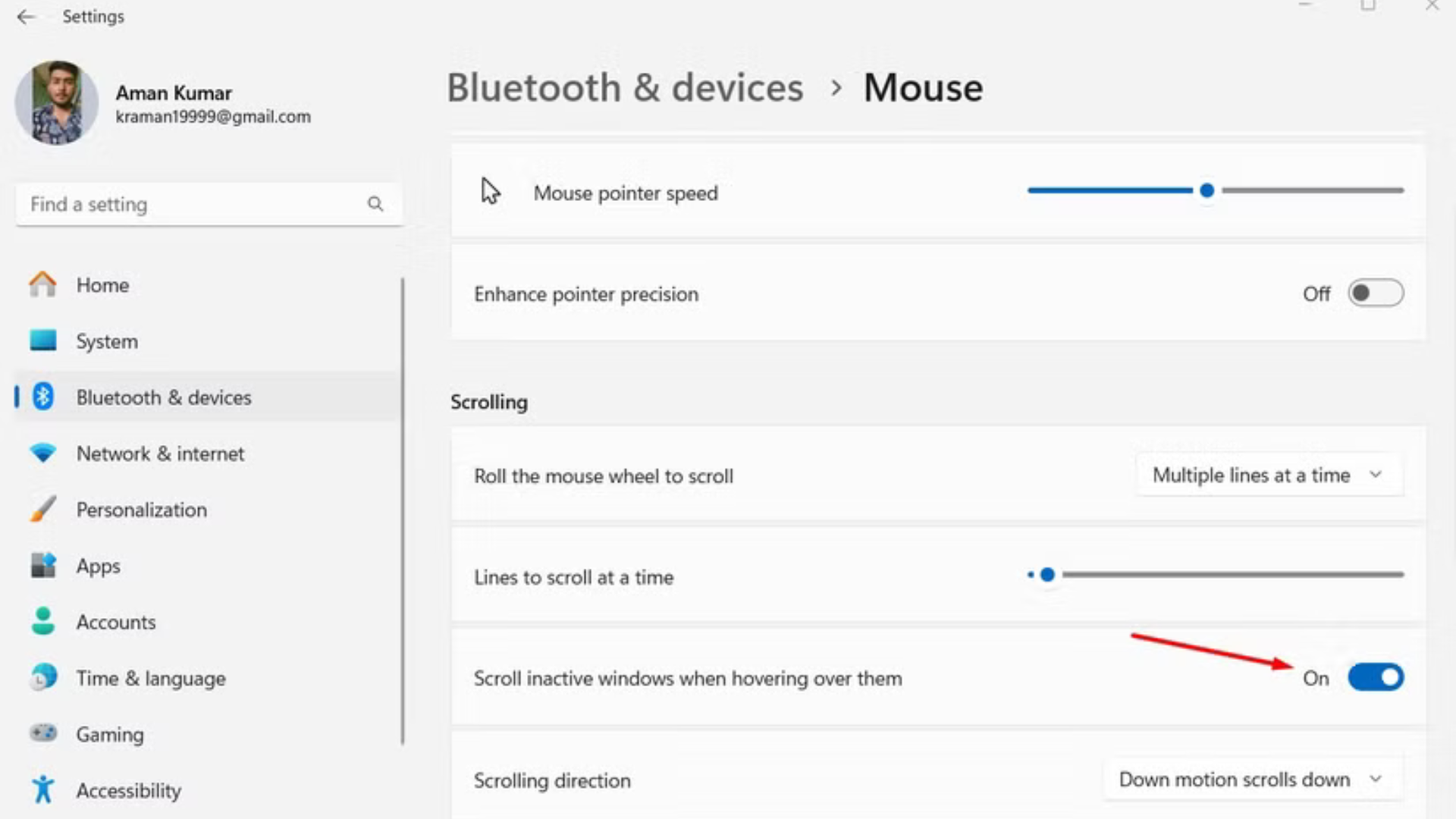Expand the Multiple lines at a time option
Image resolution: width=1456 pixels, height=819 pixels.
coord(1269,475)
